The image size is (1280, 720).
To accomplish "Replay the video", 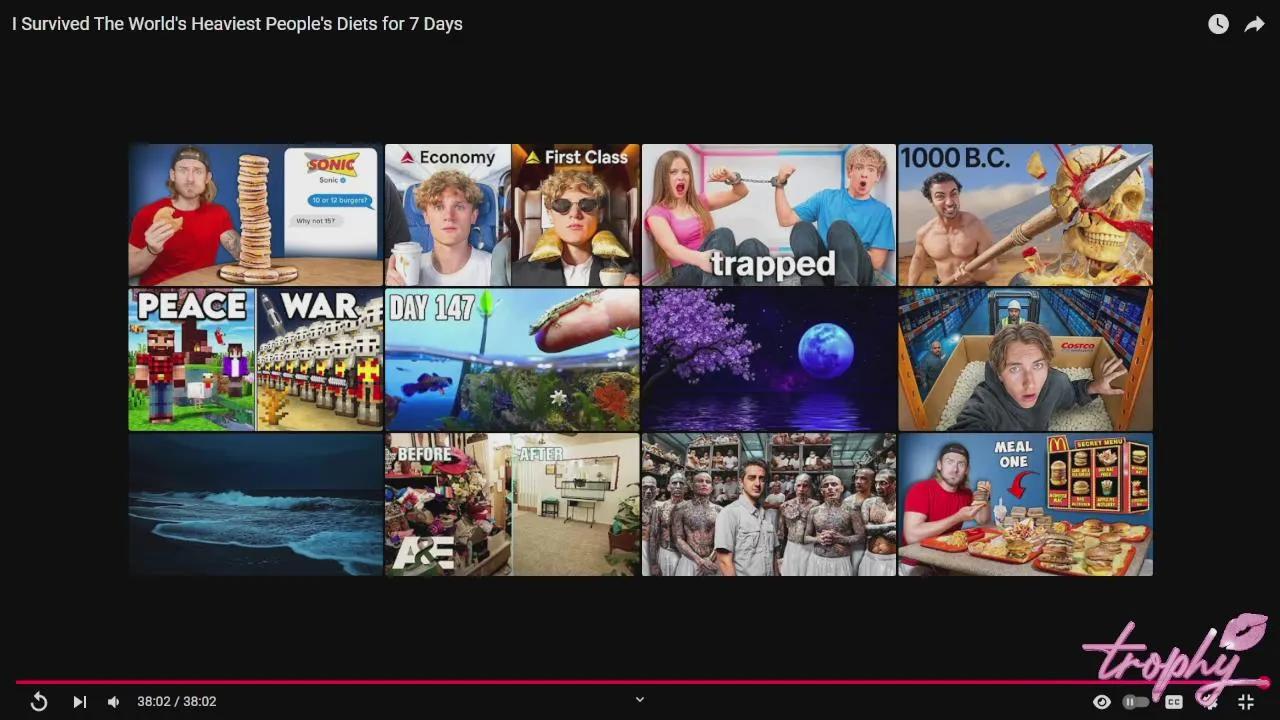I will tap(39, 701).
